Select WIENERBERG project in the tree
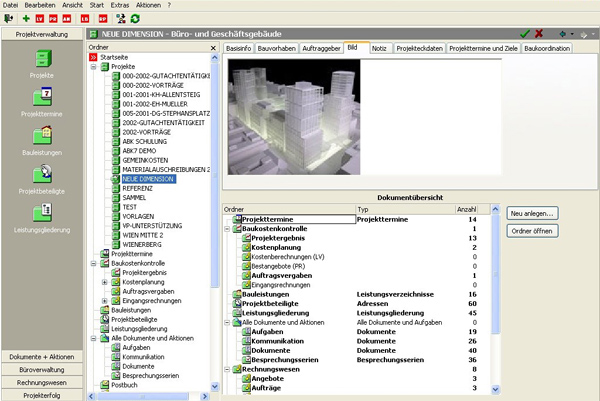Image resolution: width=600 pixels, height=401 pixels. point(144,245)
